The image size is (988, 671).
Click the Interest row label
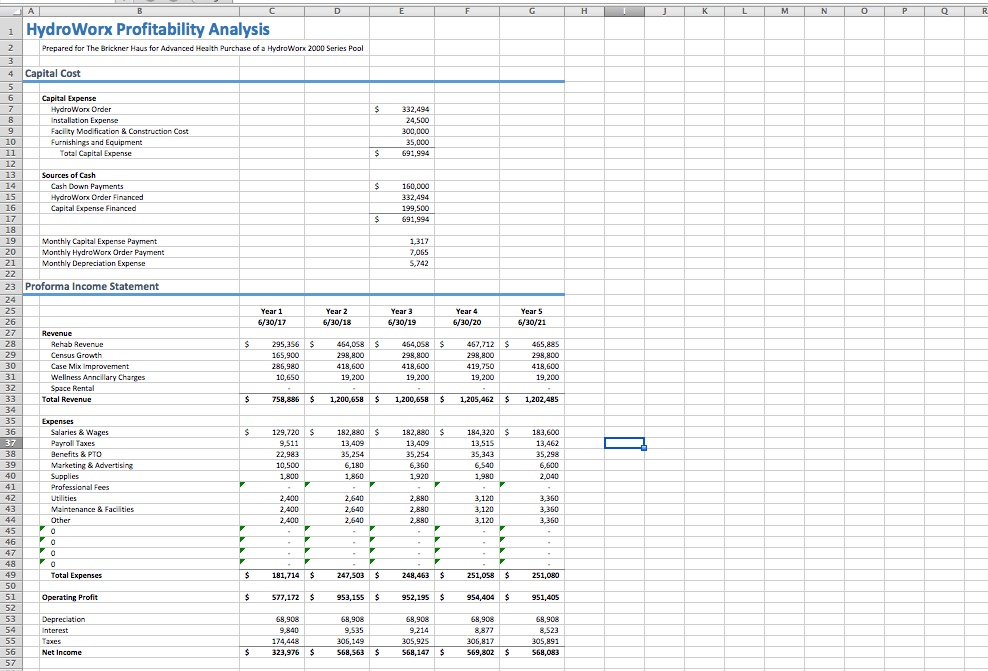pos(55,631)
